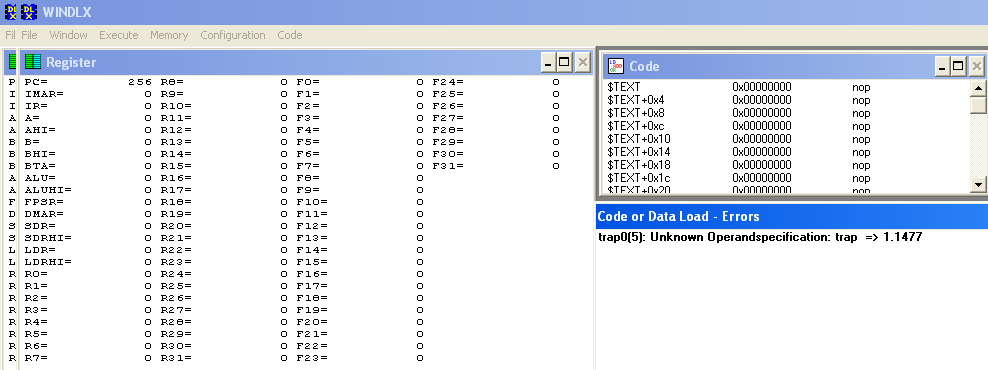The height and width of the screenshot is (370, 988).
Task: Minimize the Register window
Action: (x=548, y=62)
